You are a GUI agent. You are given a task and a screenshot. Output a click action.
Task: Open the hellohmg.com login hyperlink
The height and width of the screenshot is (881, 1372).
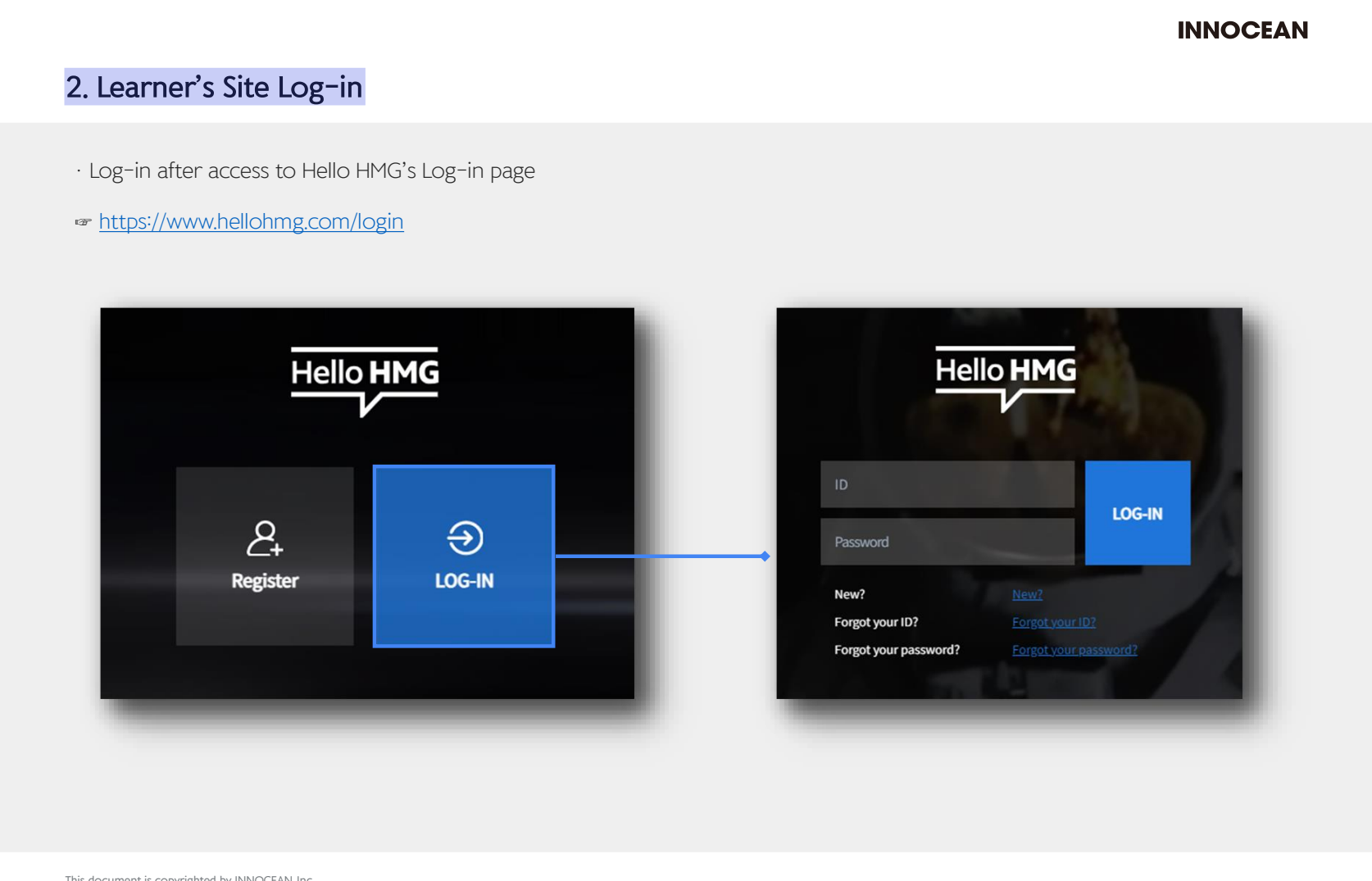(x=251, y=221)
